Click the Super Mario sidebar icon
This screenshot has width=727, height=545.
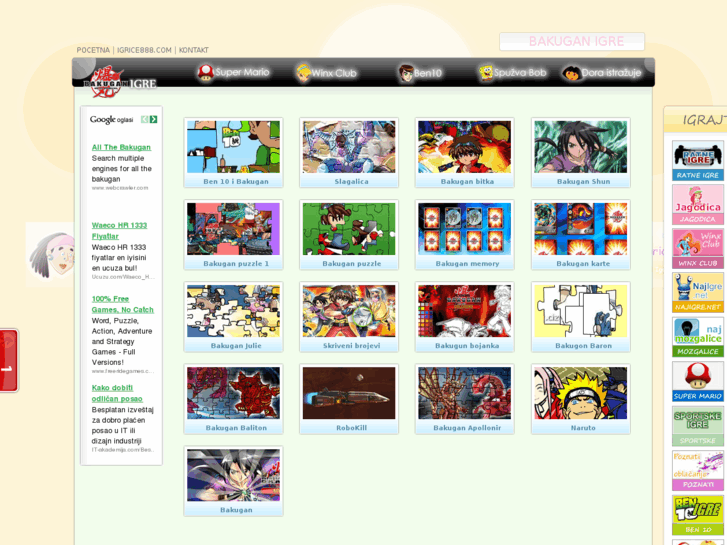(698, 382)
